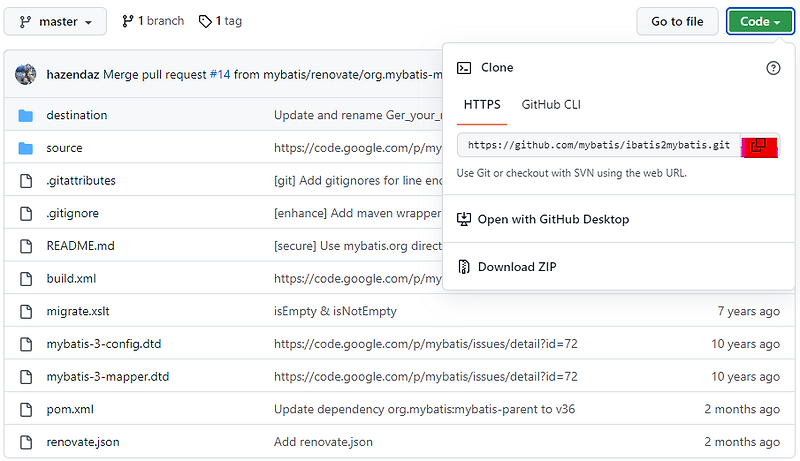Switch to the GitHub CLI tab
Viewport: 800px width, 461px height.
[x=551, y=105]
